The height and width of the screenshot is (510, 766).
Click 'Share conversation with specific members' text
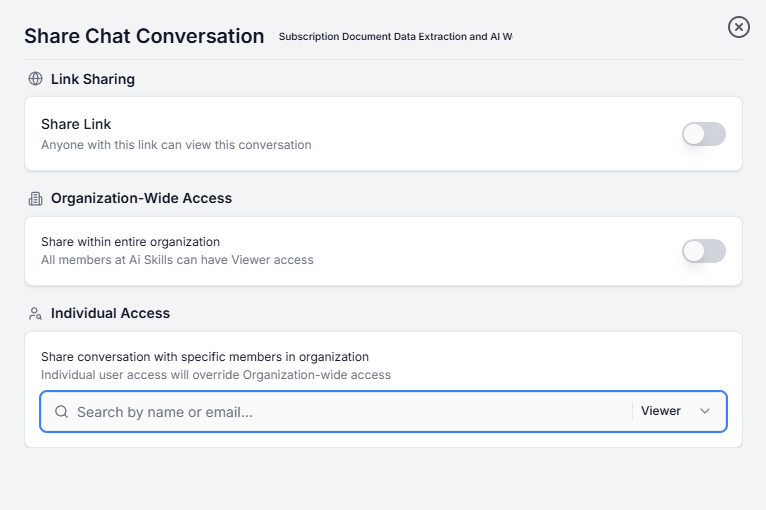[x=205, y=357]
